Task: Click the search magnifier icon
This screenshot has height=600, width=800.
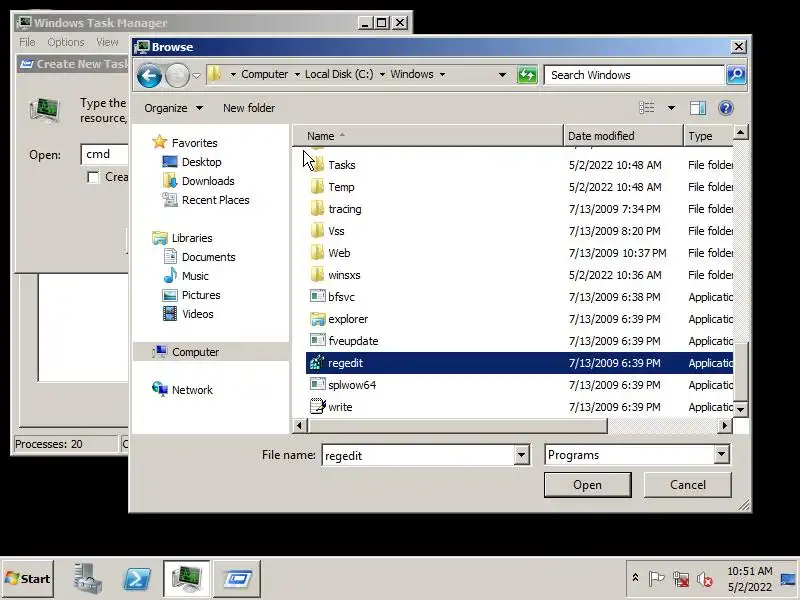Action: click(x=736, y=75)
